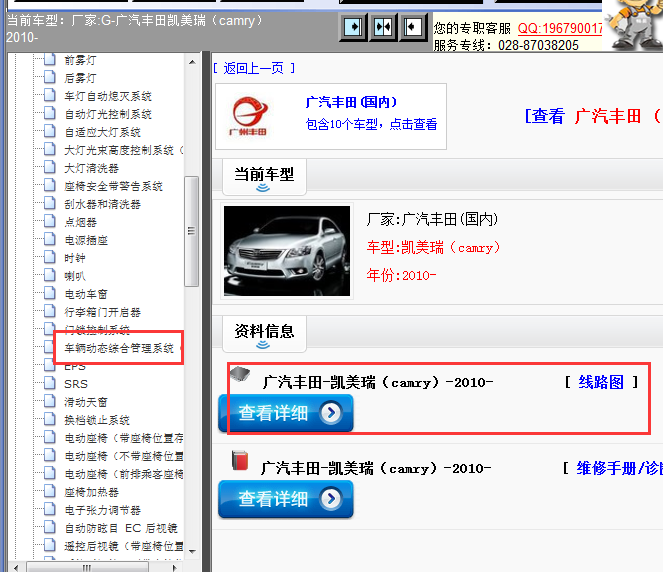Click the SRS page icon
663x572 pixels.
point(50,383)
